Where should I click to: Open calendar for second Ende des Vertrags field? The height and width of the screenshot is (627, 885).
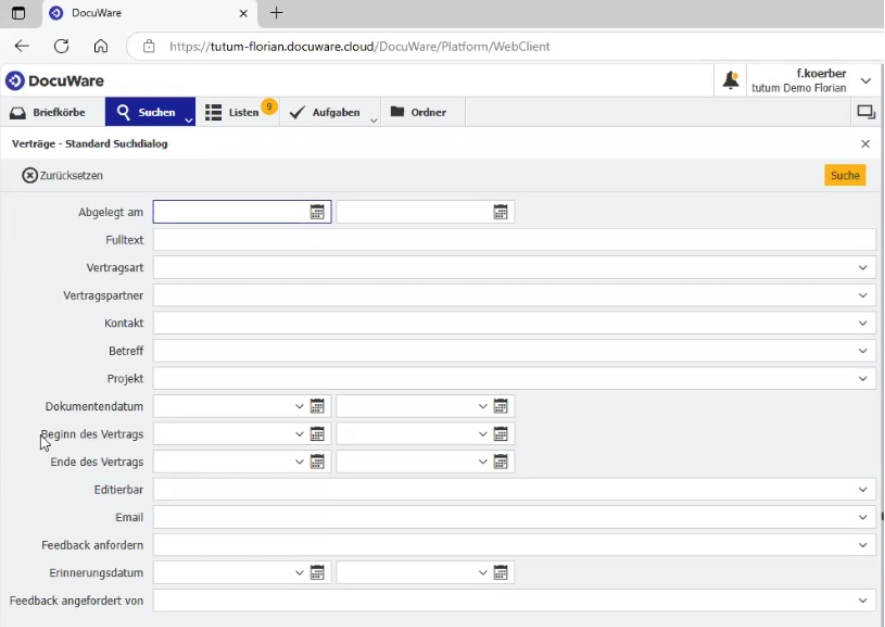[x=501, y=462]
